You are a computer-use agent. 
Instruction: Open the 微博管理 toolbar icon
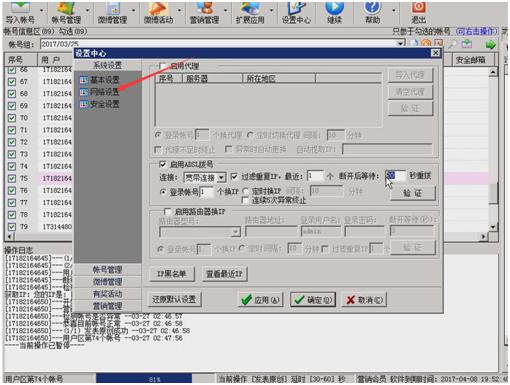112,13
